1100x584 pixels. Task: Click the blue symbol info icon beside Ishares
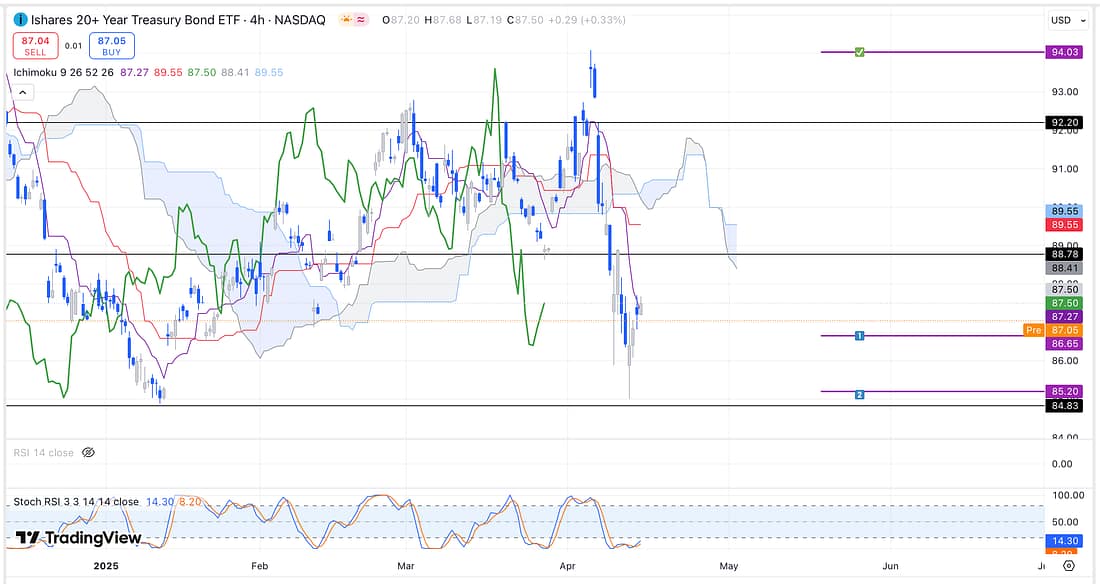(20, 20)
